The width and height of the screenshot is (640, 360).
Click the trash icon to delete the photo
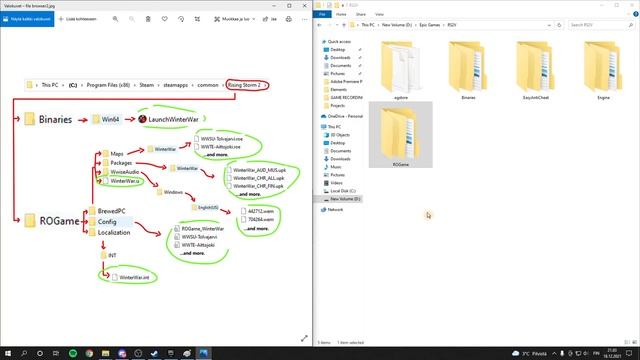click(148, 19)
